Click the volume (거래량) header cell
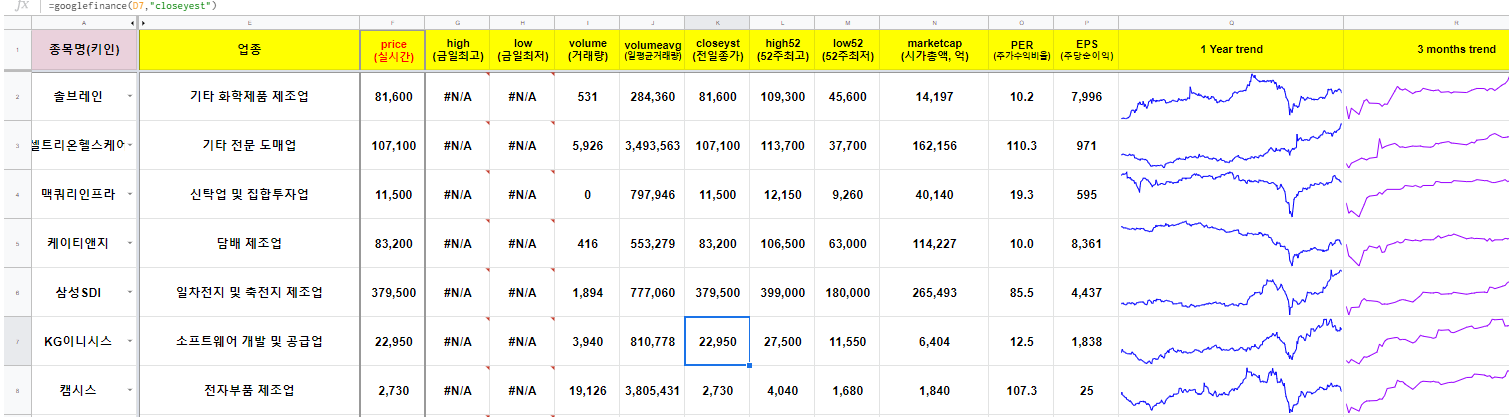 [587, 50]
